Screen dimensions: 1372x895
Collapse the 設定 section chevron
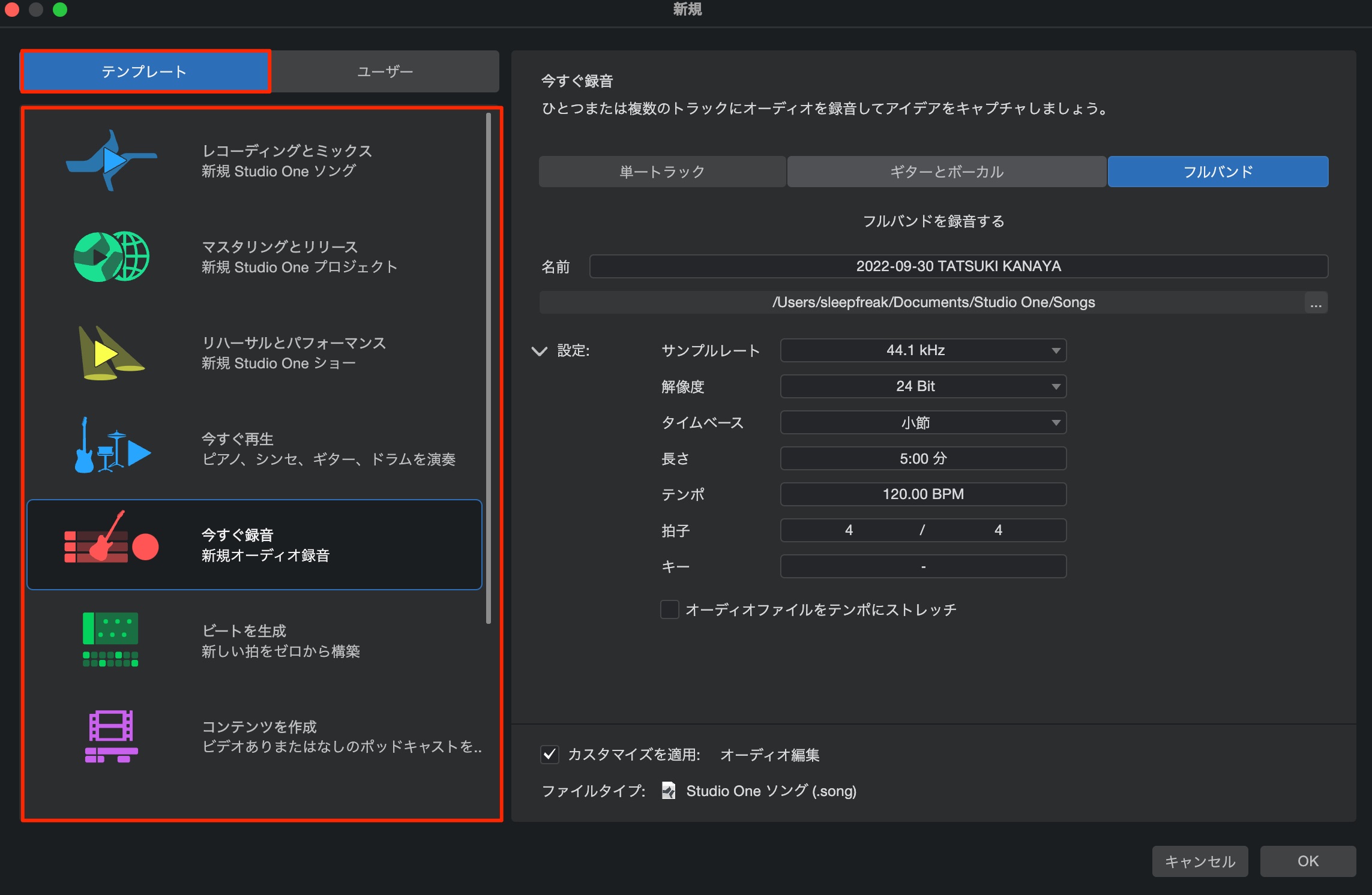click(x=540, y=351)
